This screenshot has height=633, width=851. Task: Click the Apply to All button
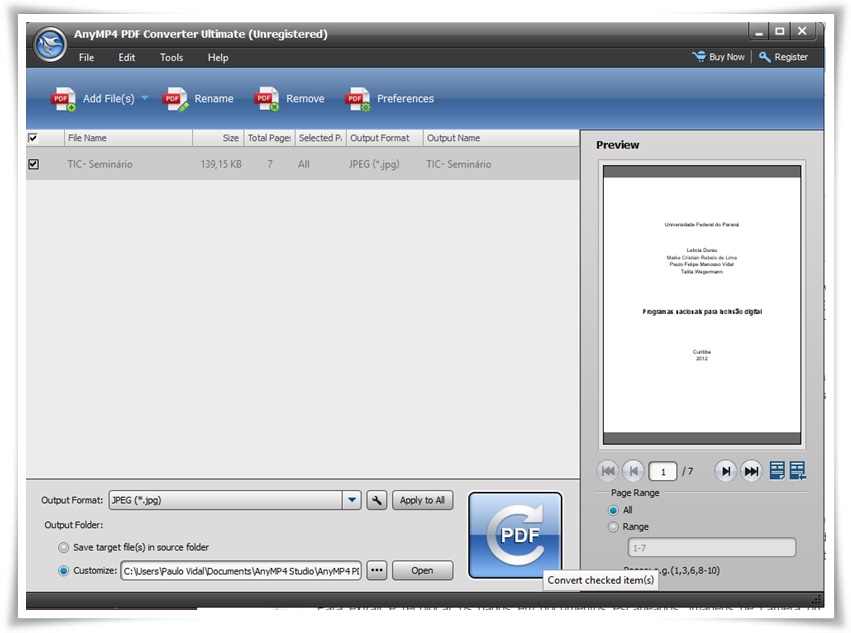[x=422, y=500]
